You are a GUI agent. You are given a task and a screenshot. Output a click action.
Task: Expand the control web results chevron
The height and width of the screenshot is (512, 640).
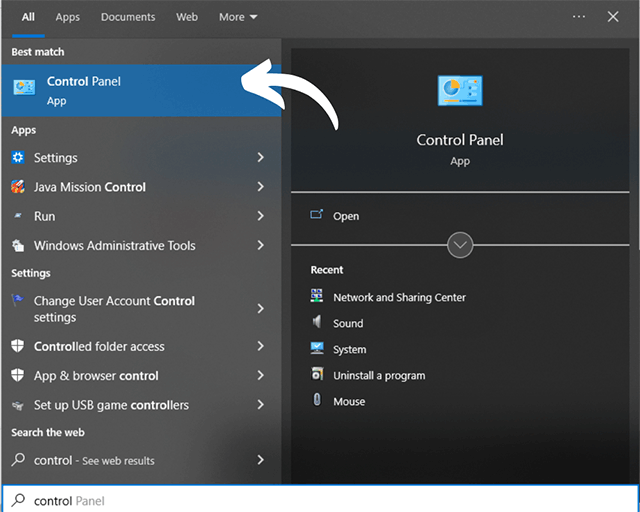tap(260, 460)
